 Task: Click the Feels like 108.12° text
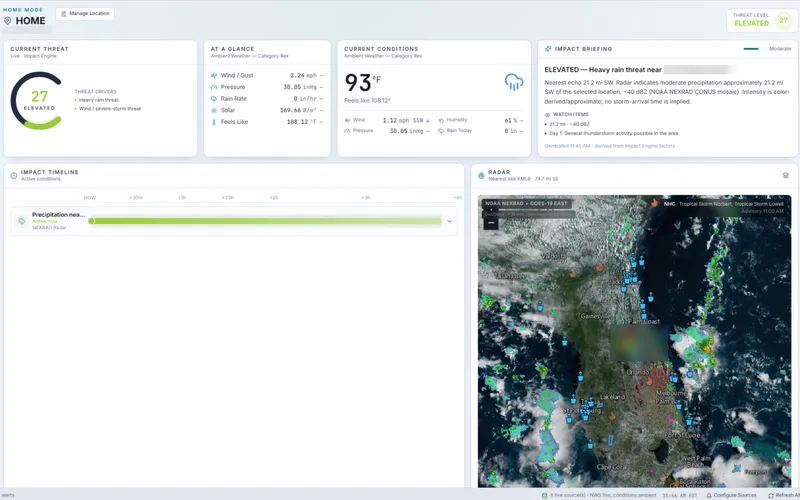(x=367, y=101)
